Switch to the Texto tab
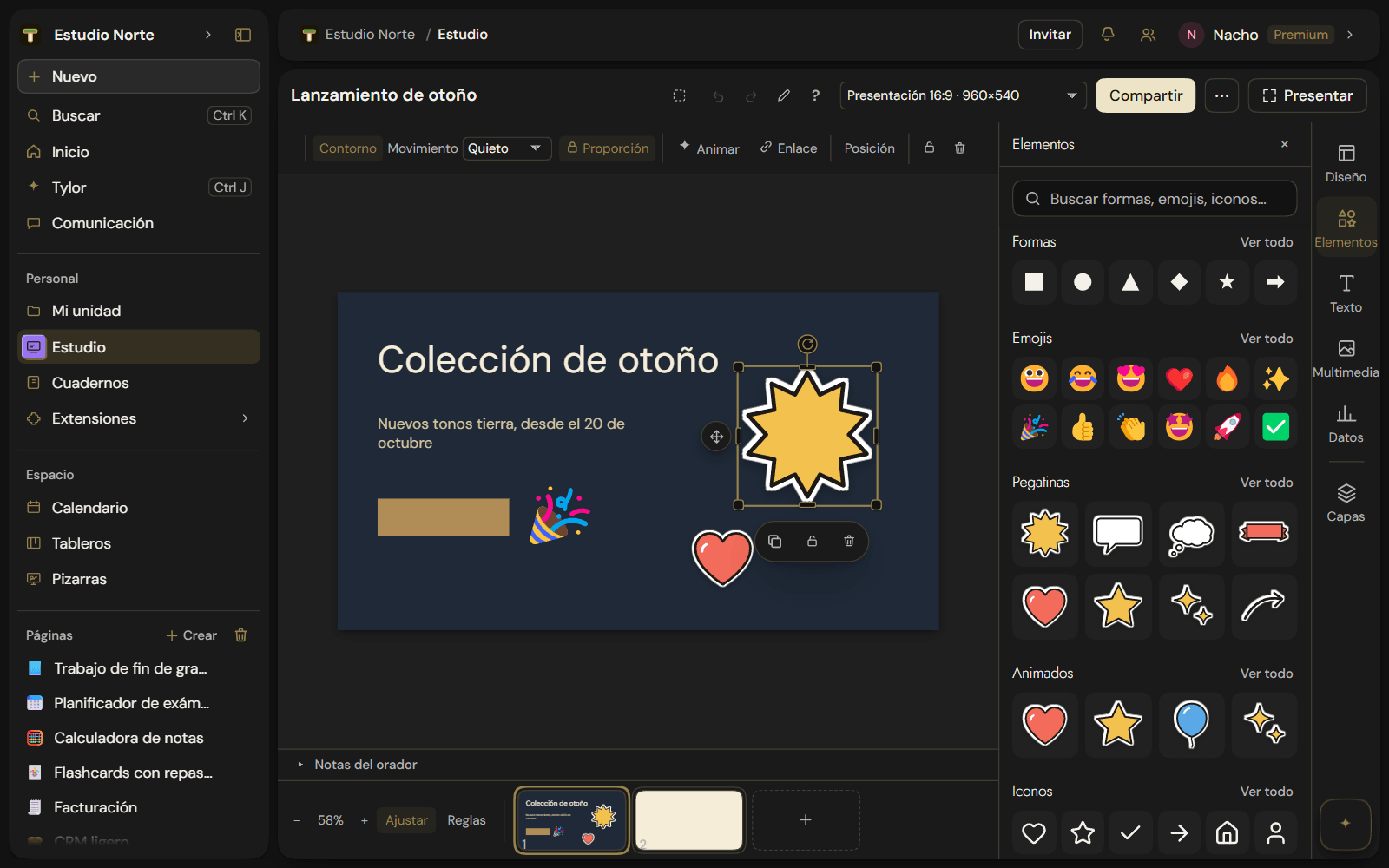Image resolution: width=1389 pixels, height=868 pixels. click(1346, 293)
